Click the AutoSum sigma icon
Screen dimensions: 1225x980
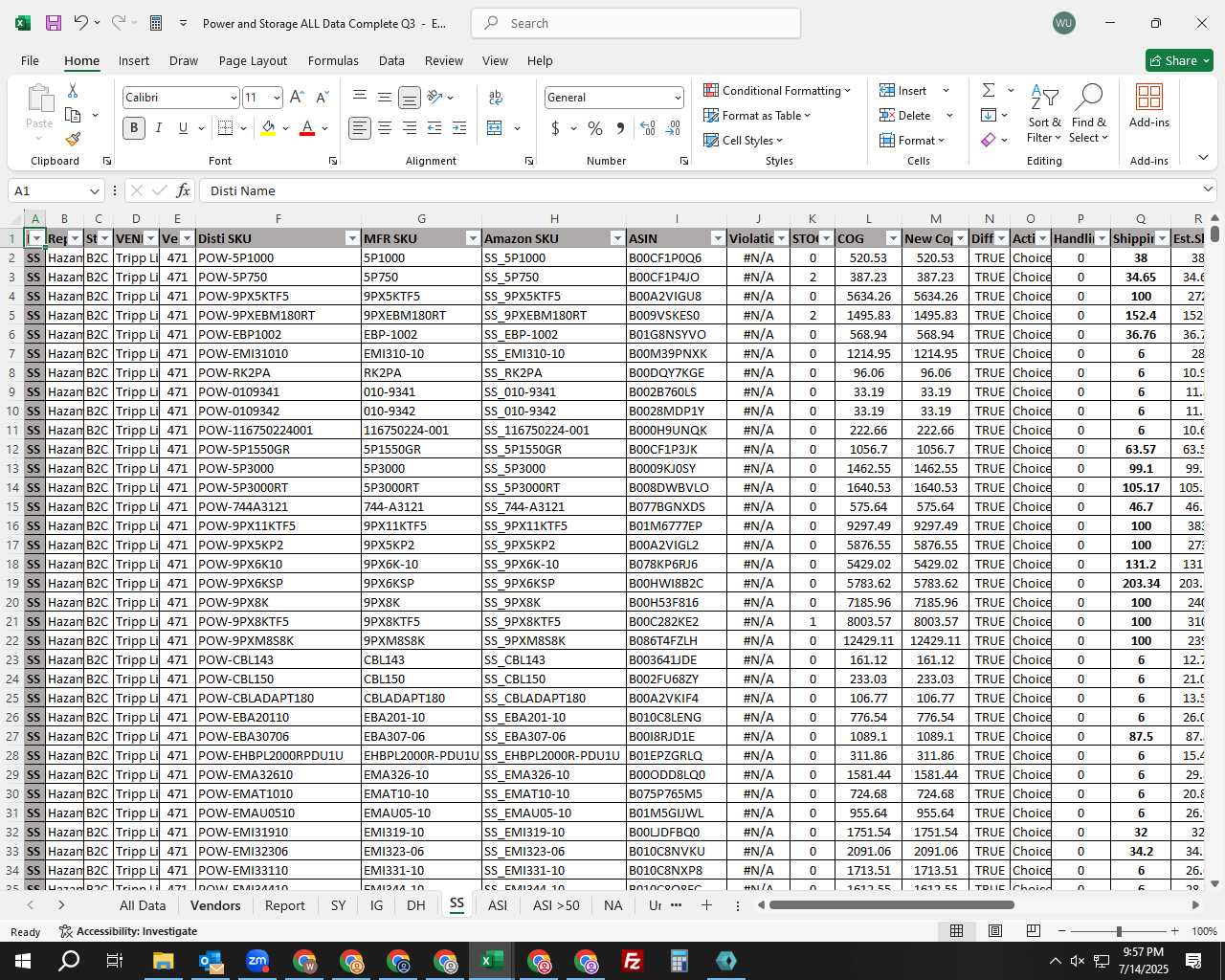click(989, 90)
